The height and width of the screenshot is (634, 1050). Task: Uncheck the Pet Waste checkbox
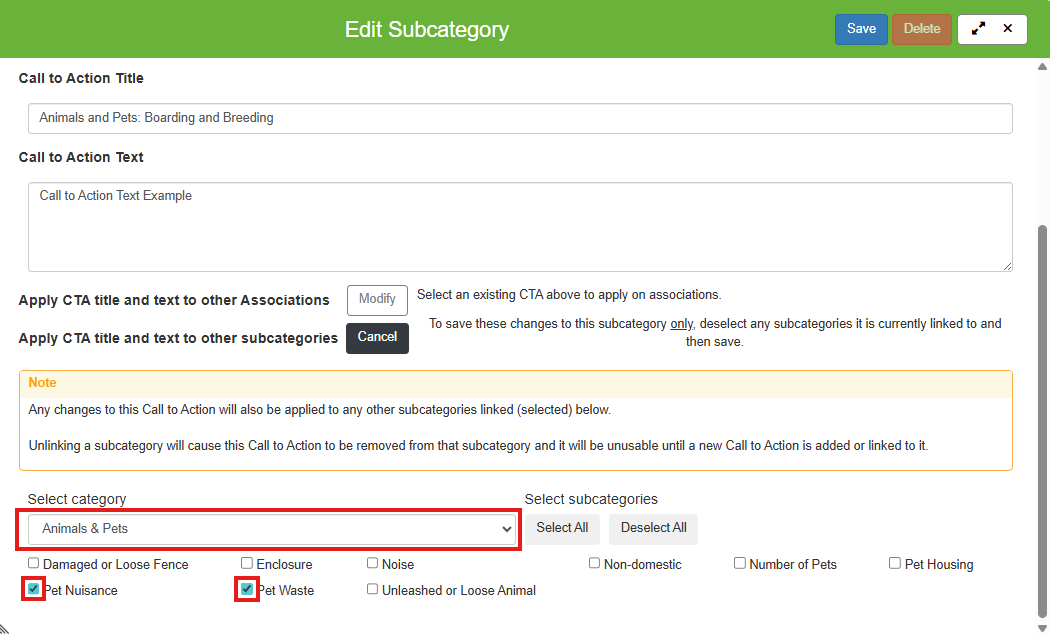tap(247, 589)
